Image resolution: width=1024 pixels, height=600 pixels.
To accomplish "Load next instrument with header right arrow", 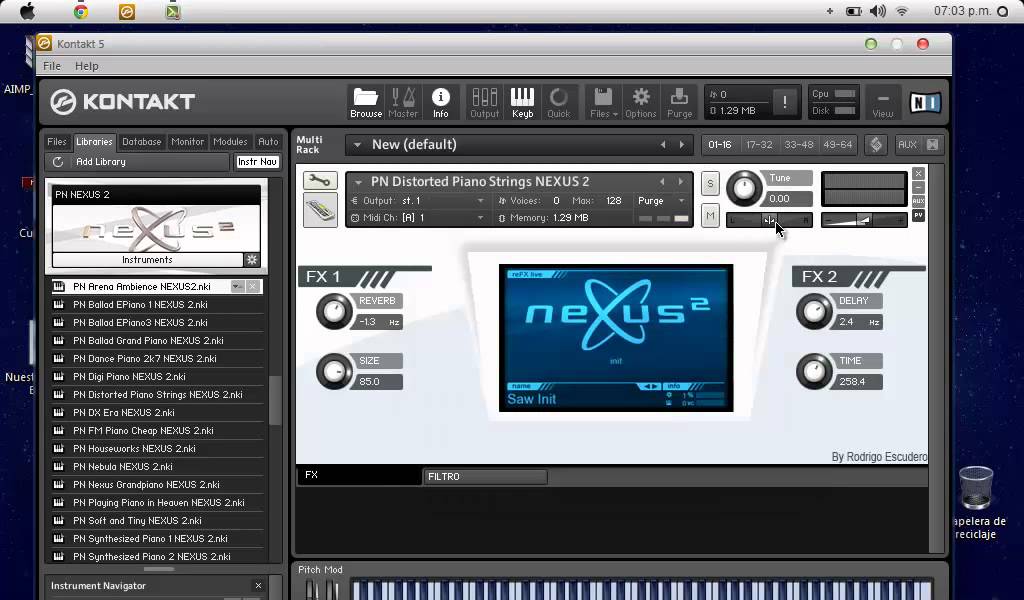I will click(680, 182).
